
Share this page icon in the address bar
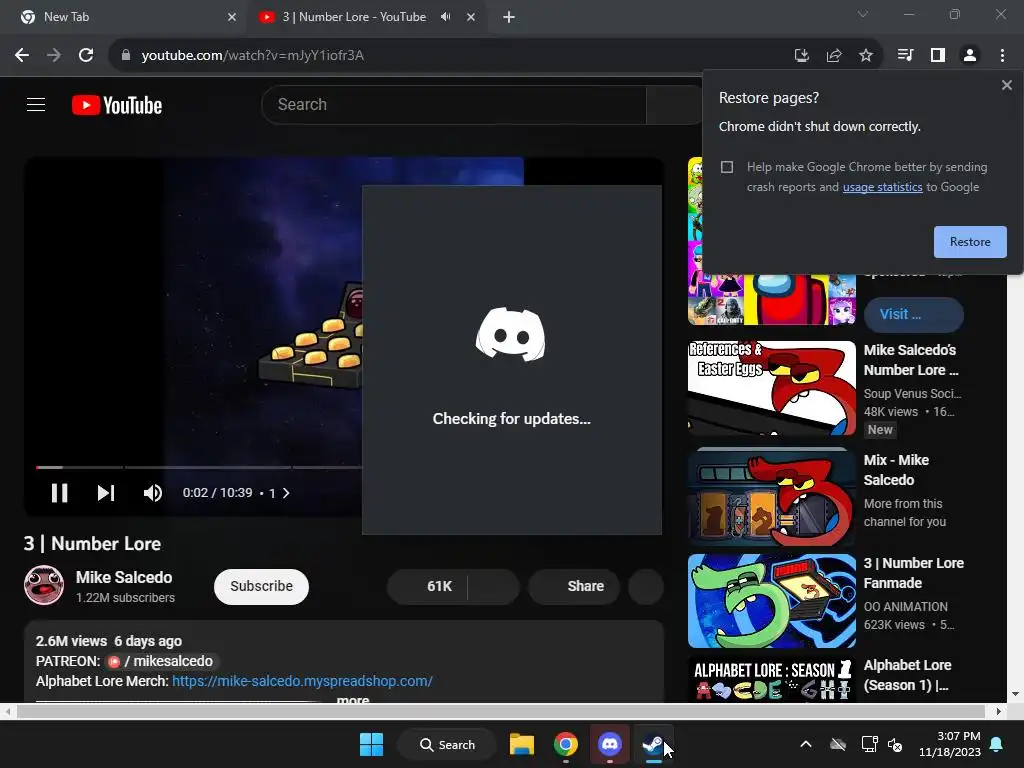[834, 56]
